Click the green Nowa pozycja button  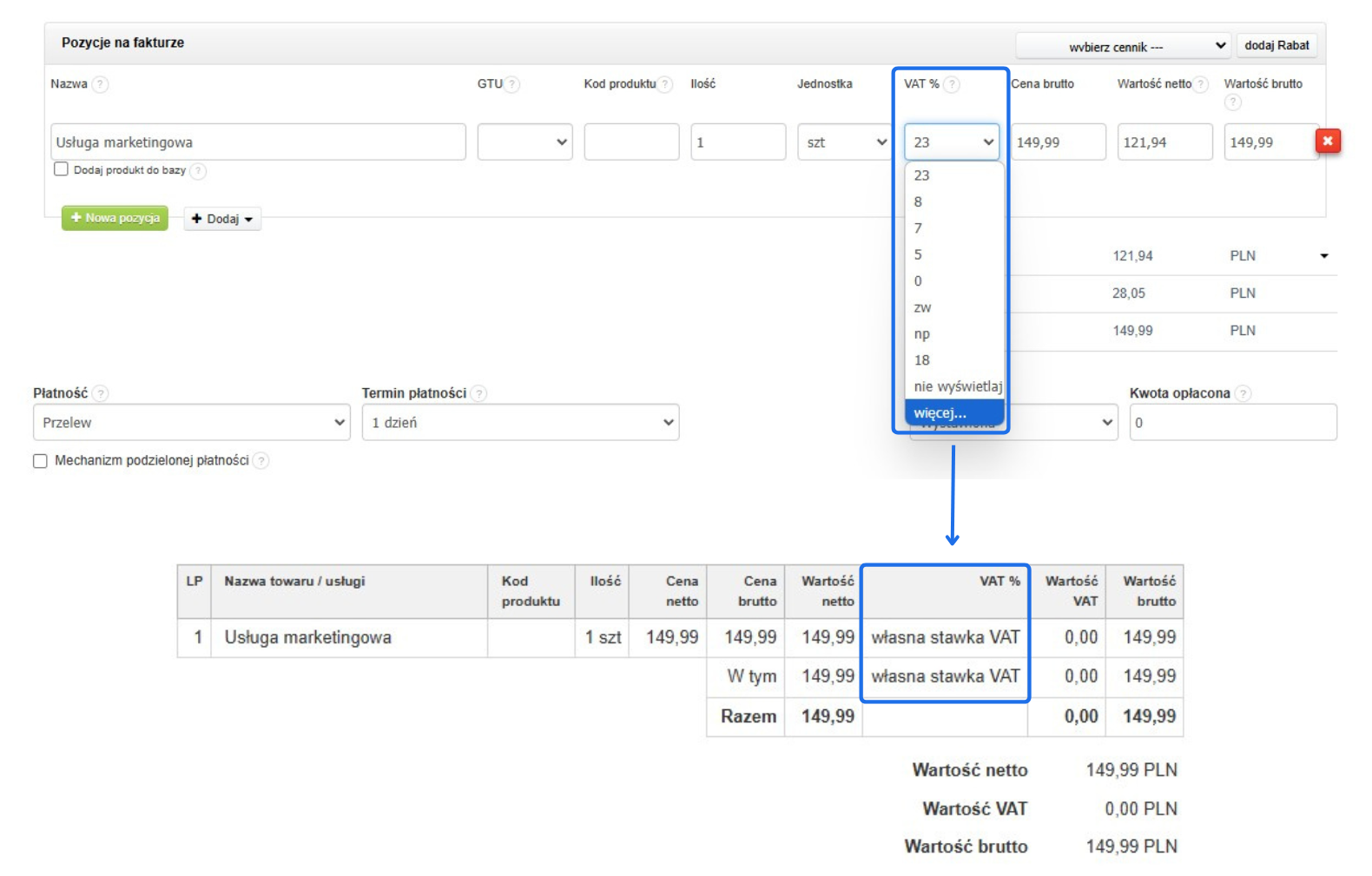click(115, 218)
